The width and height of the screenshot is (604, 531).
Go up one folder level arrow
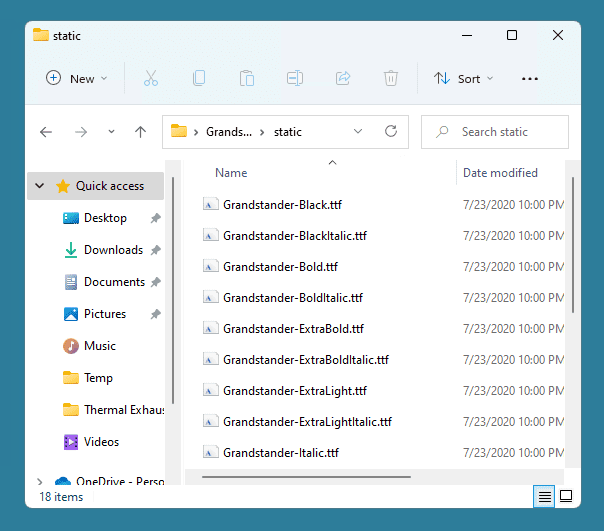[x=140, y=132]
